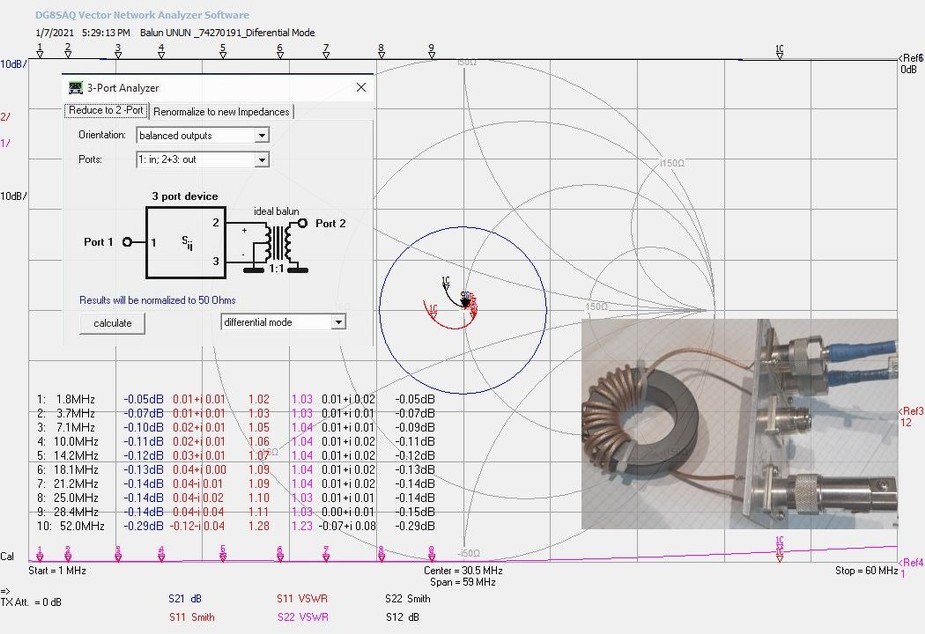Viewport: 925px width, 634px height.
Task: Open the differential mode dropdown
Action: pos(338,322)
